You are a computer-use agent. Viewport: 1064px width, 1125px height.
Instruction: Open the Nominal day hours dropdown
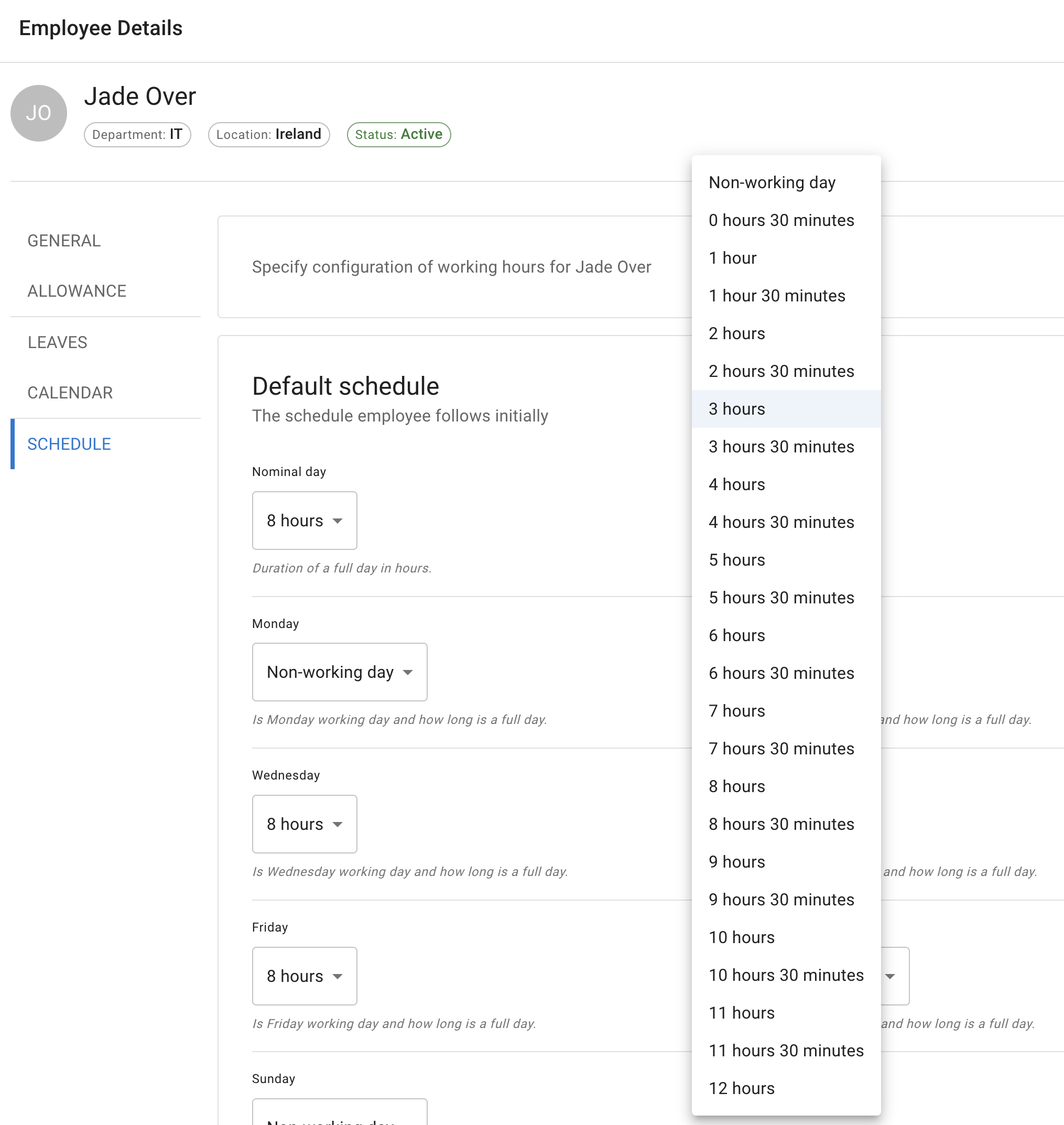[x=304, y=520]
